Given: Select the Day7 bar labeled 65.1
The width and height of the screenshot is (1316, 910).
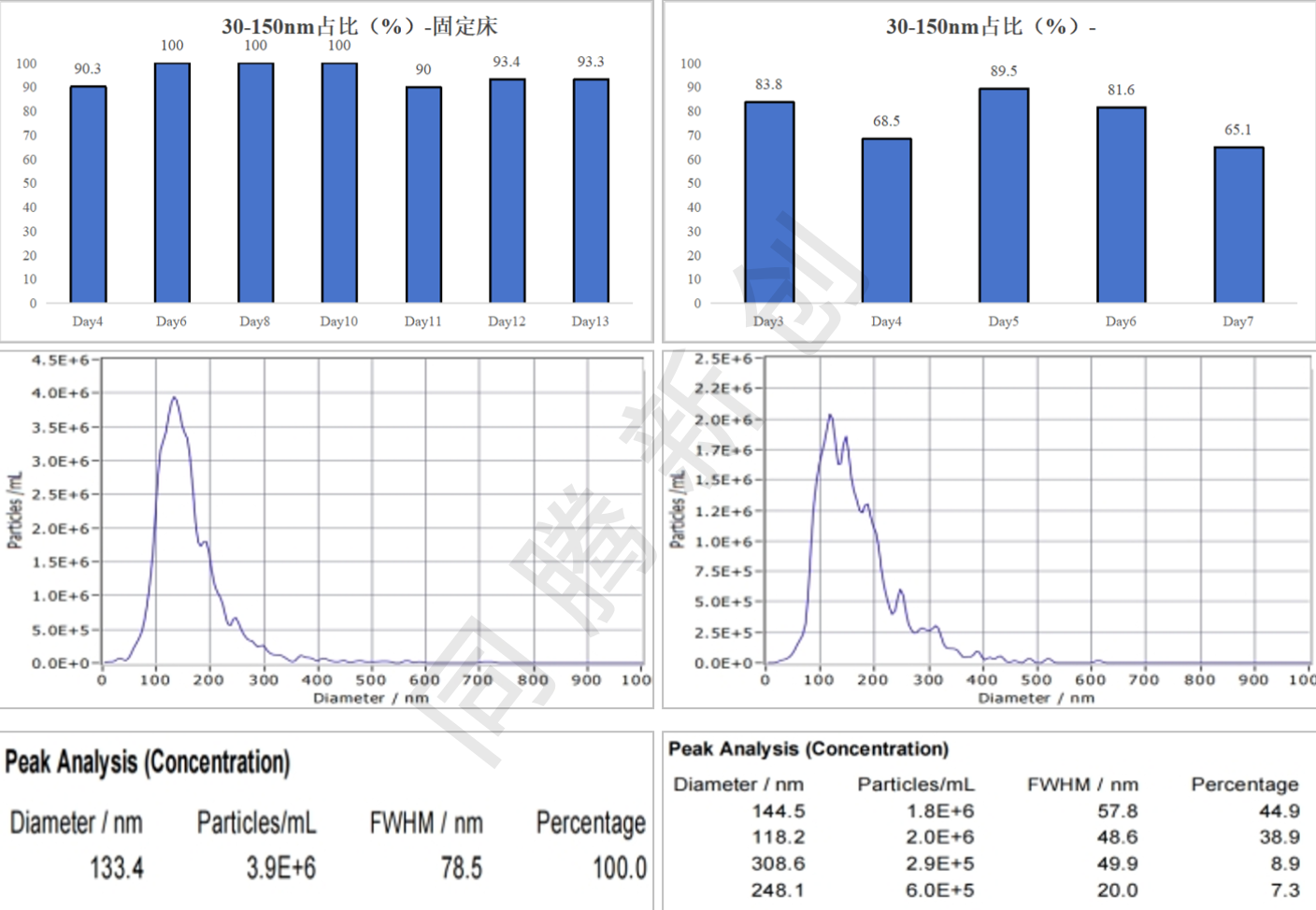Looking at the screenshot, I should tap(1238, 224).
